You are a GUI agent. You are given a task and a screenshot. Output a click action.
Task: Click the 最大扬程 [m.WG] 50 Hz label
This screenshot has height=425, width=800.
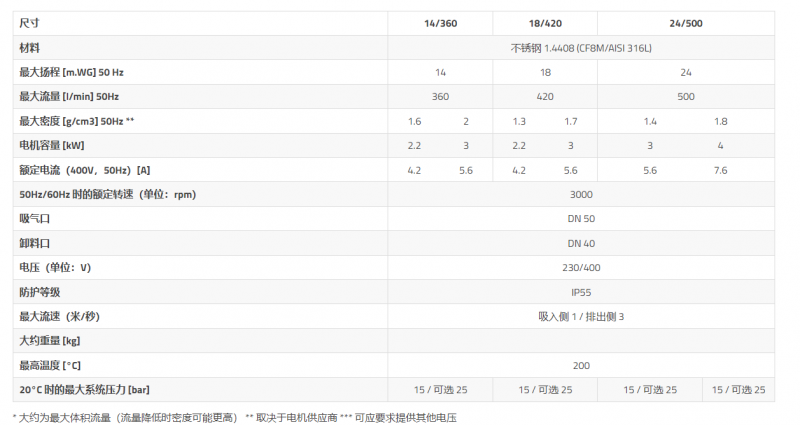71,72
